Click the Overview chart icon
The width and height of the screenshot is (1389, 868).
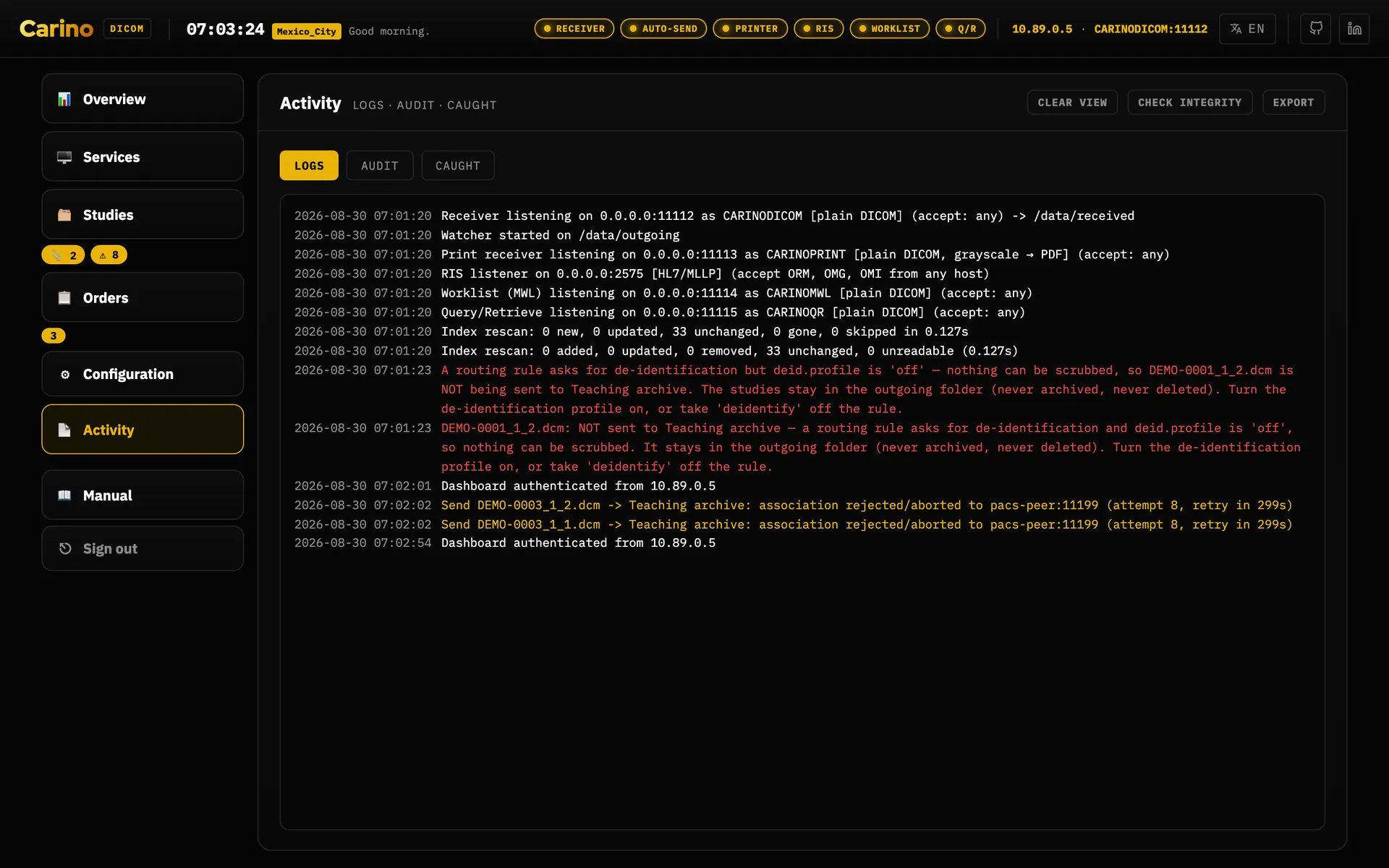64,99
